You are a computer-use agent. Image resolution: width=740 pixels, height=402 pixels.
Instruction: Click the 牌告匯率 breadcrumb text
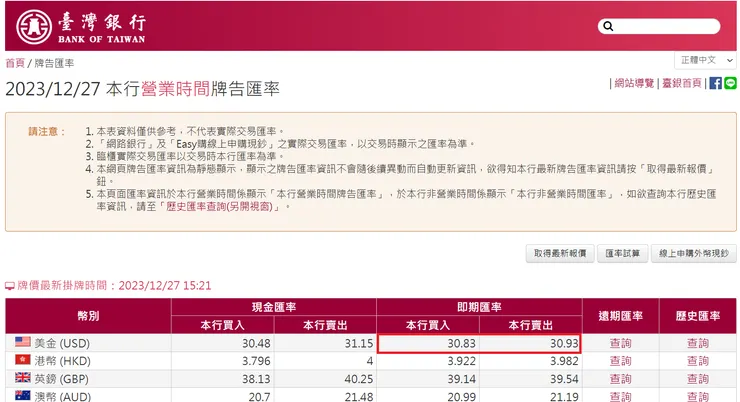click(x=54, y=63)
